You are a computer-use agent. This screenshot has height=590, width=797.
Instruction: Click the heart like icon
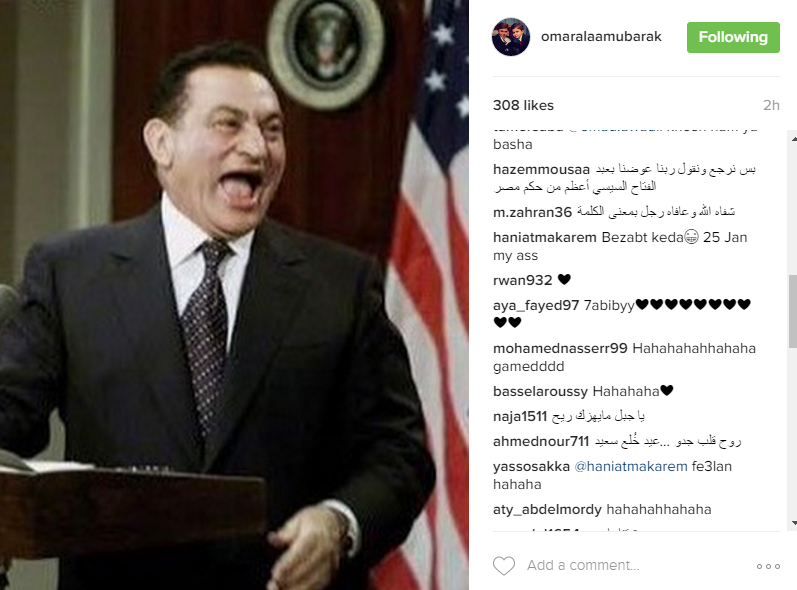[504, 566]
